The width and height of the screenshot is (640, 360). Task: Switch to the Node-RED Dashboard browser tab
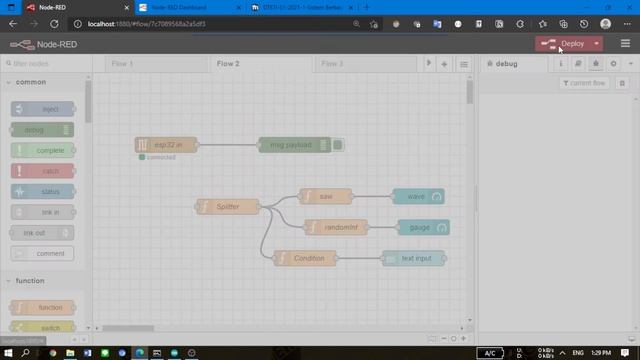(x=189, y=7)
